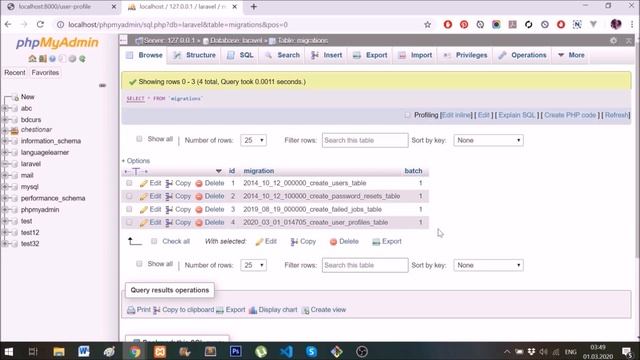Click Display chart icon
This screenshot has height=360, width=640.
tap(253, 310)
